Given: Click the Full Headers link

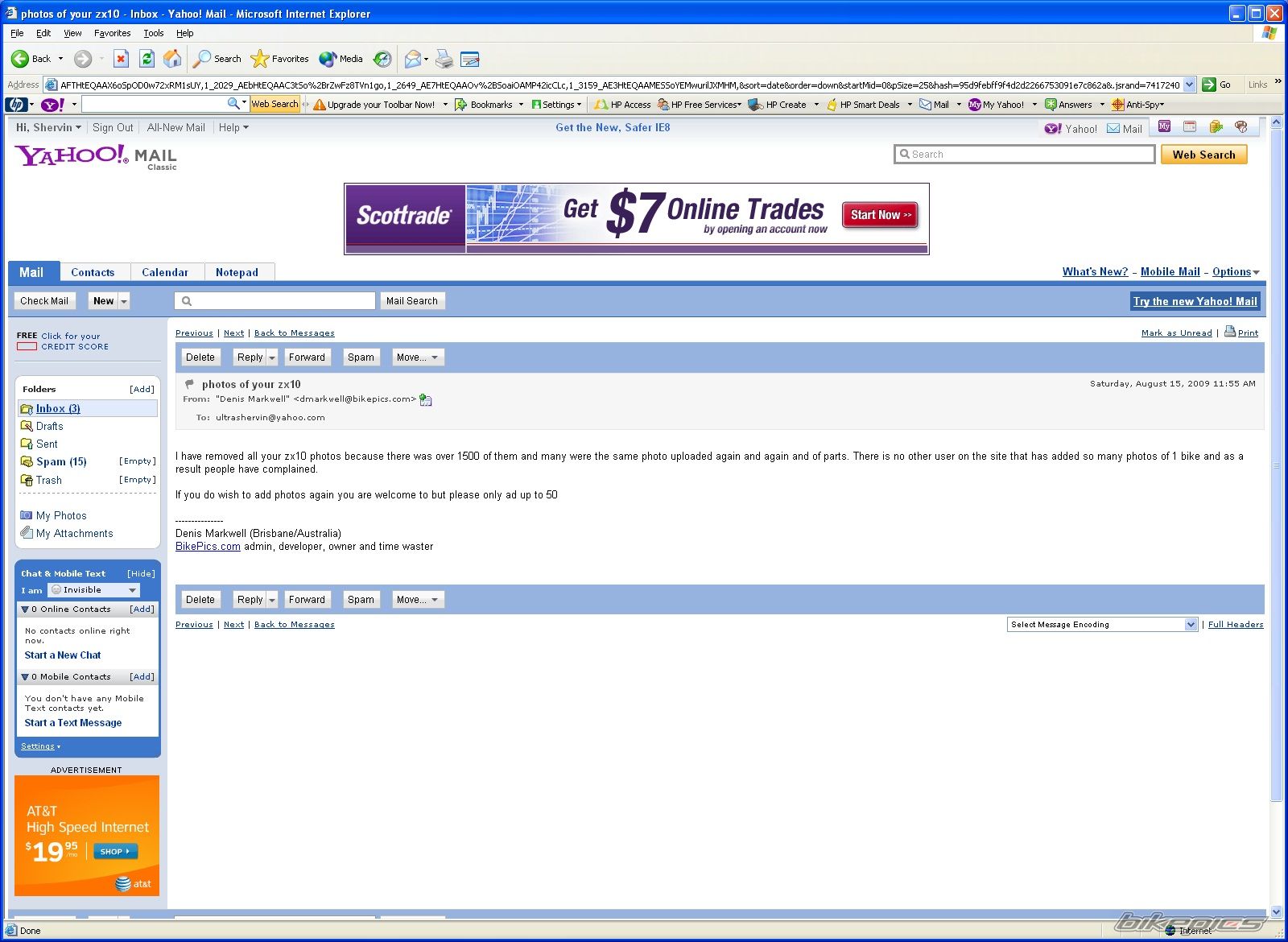Looking at the screenshot, I should tap(1236, 625).
